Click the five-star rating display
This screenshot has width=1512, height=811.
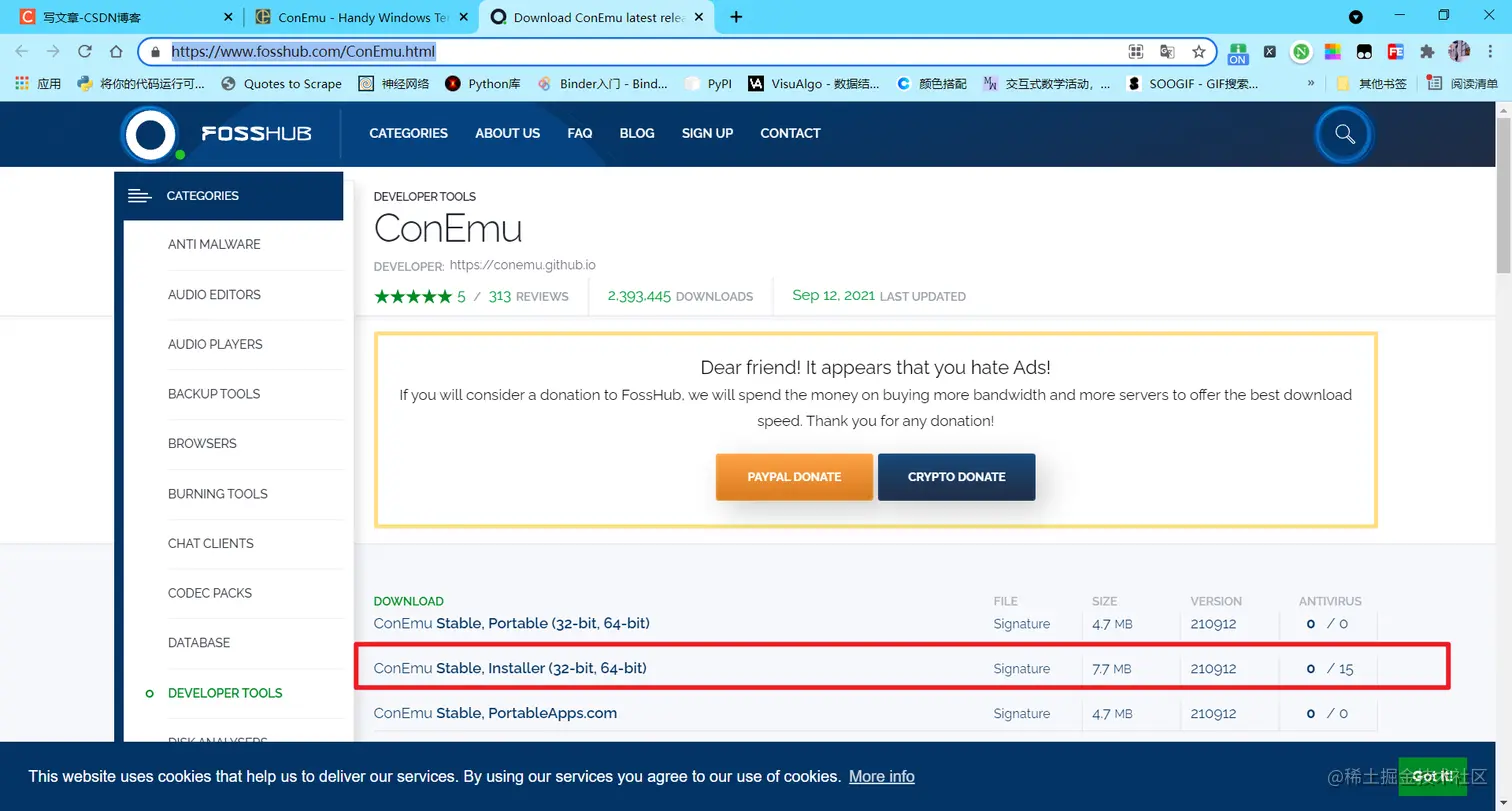tap(412, 296)
